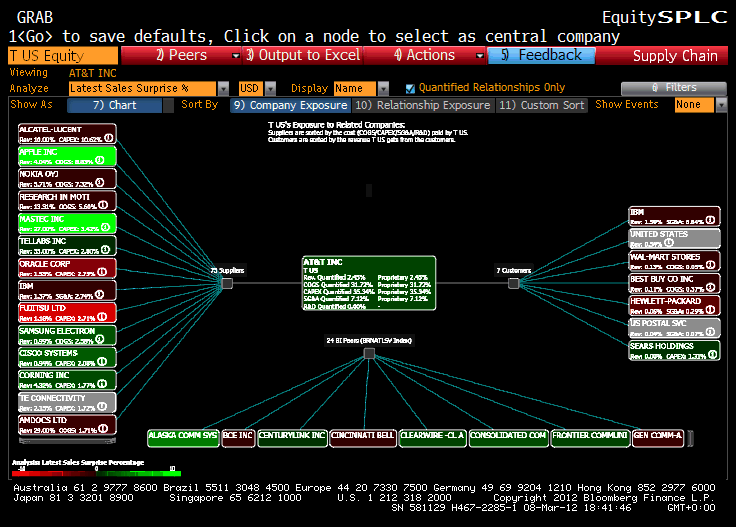Click the info icon on Mastec Inc node

coord(105,227)
